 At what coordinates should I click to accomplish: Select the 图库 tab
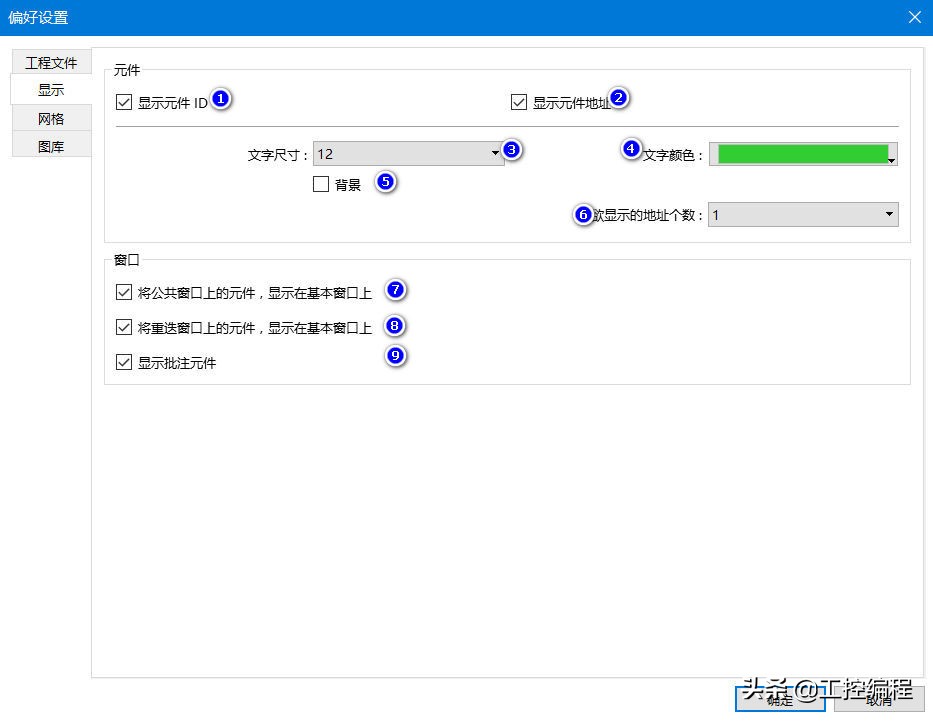49,145
